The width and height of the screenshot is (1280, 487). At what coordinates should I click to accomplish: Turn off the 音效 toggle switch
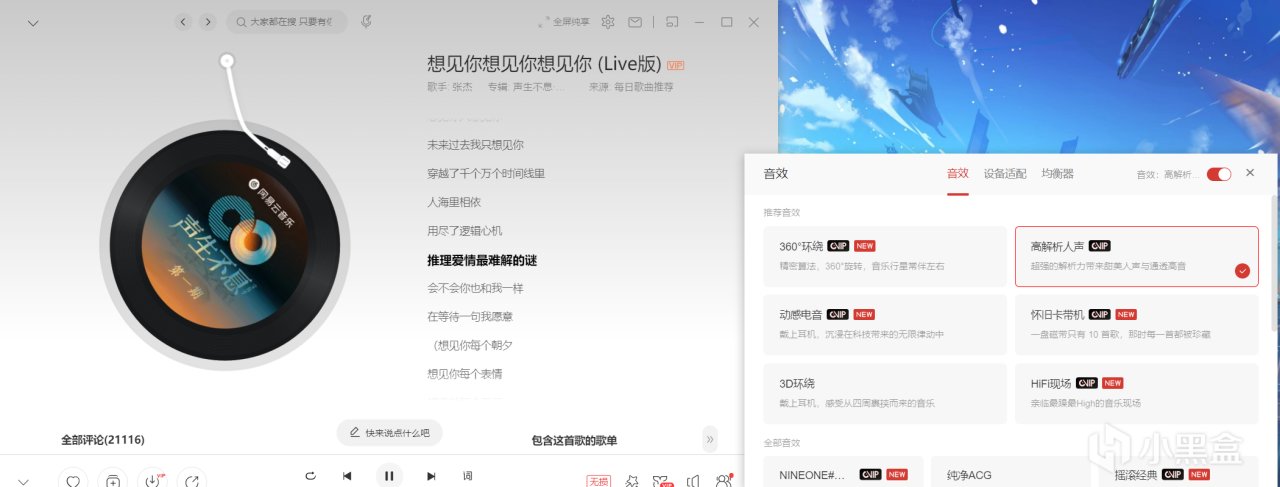(x=1219, y=174)
